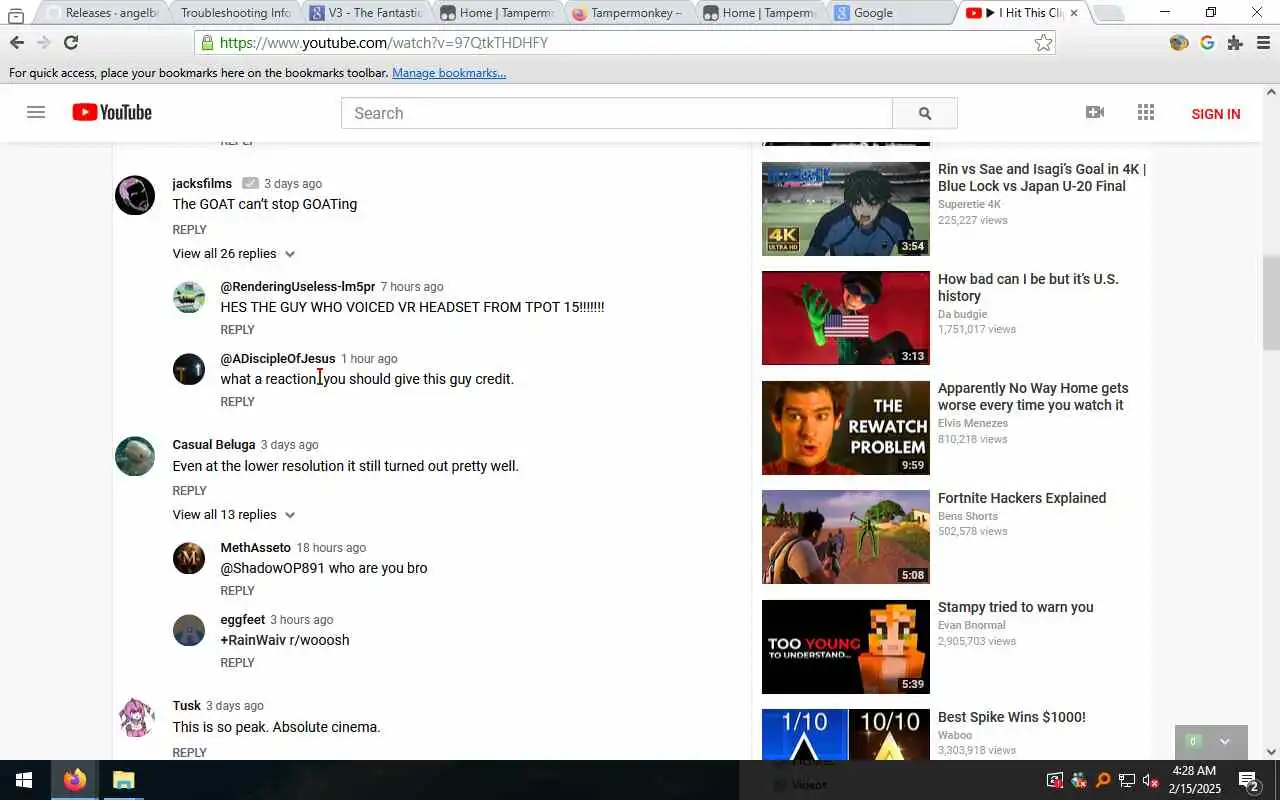
Task: Click the tab list icon left of tabs
Action: pos(15,14)
